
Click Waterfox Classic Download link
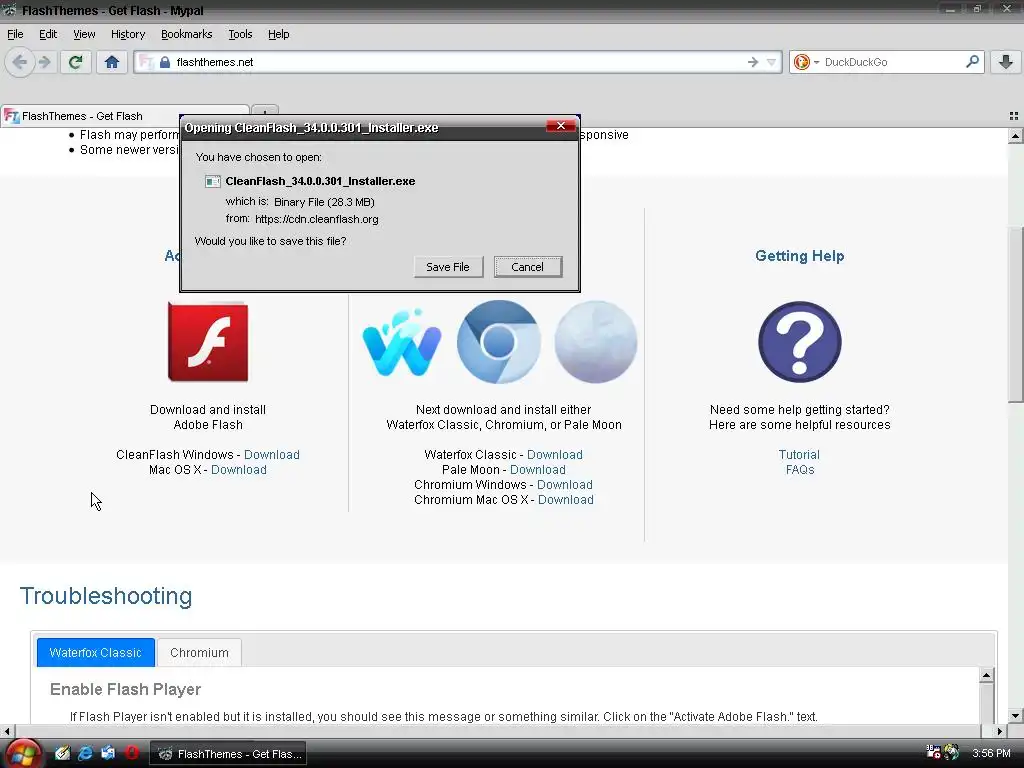tap(554, 455)
